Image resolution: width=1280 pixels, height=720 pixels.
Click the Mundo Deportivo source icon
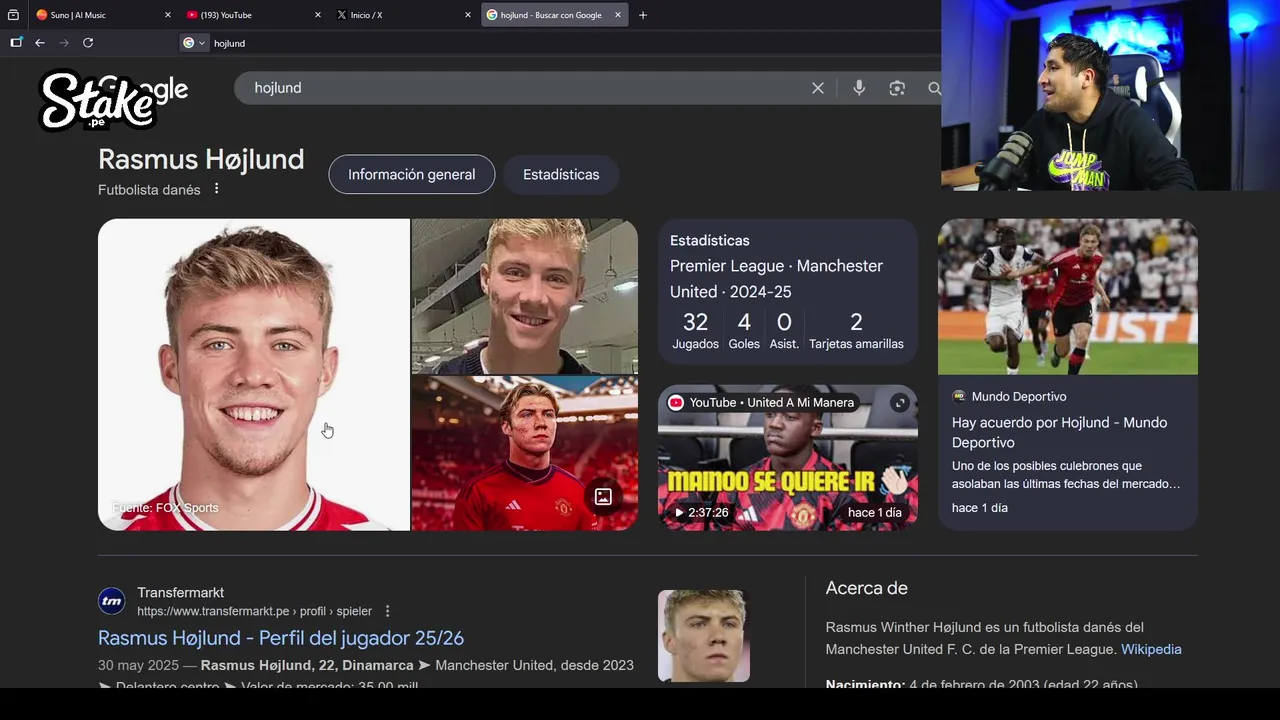[959, 396]
